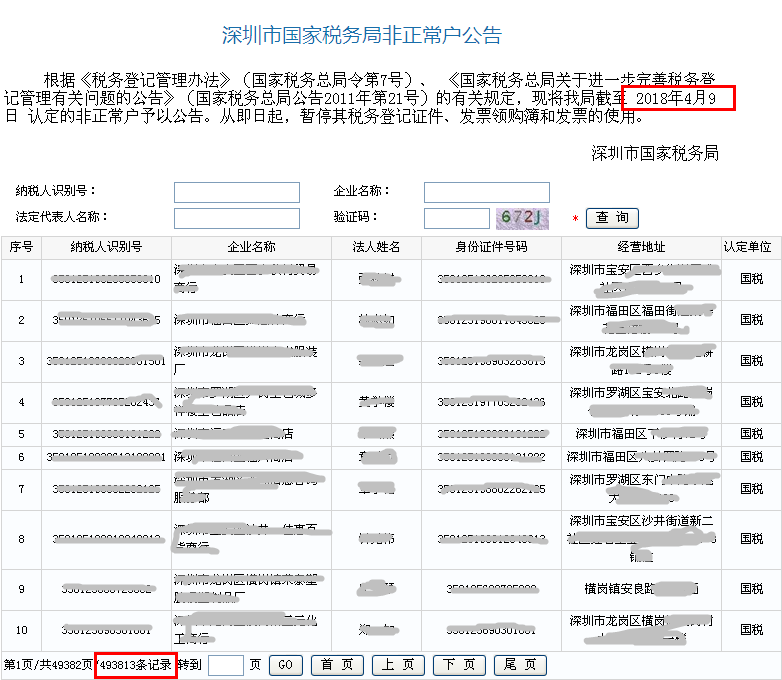Click the 第1页/共49382页 page indicator
782x680 pixels.
48,665
